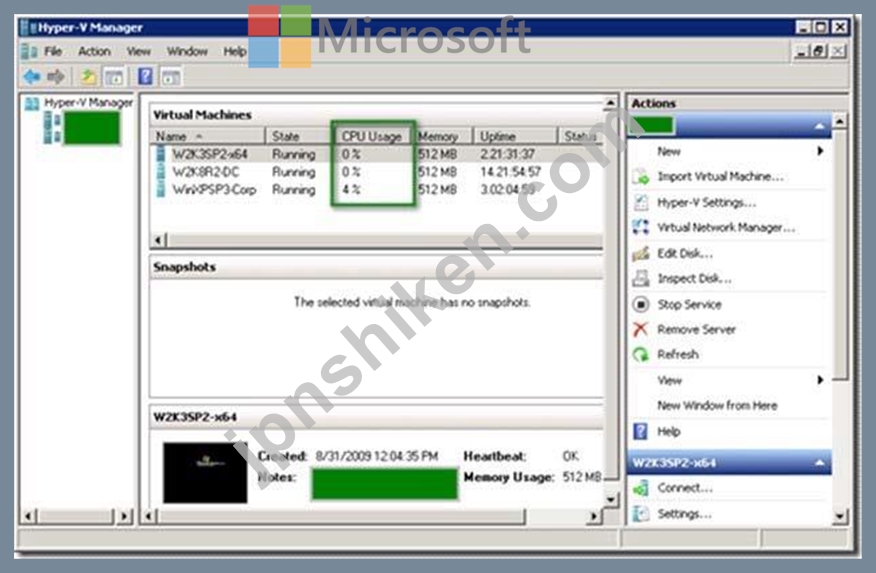Click the Help icon in Actions pane

[641, 431]
